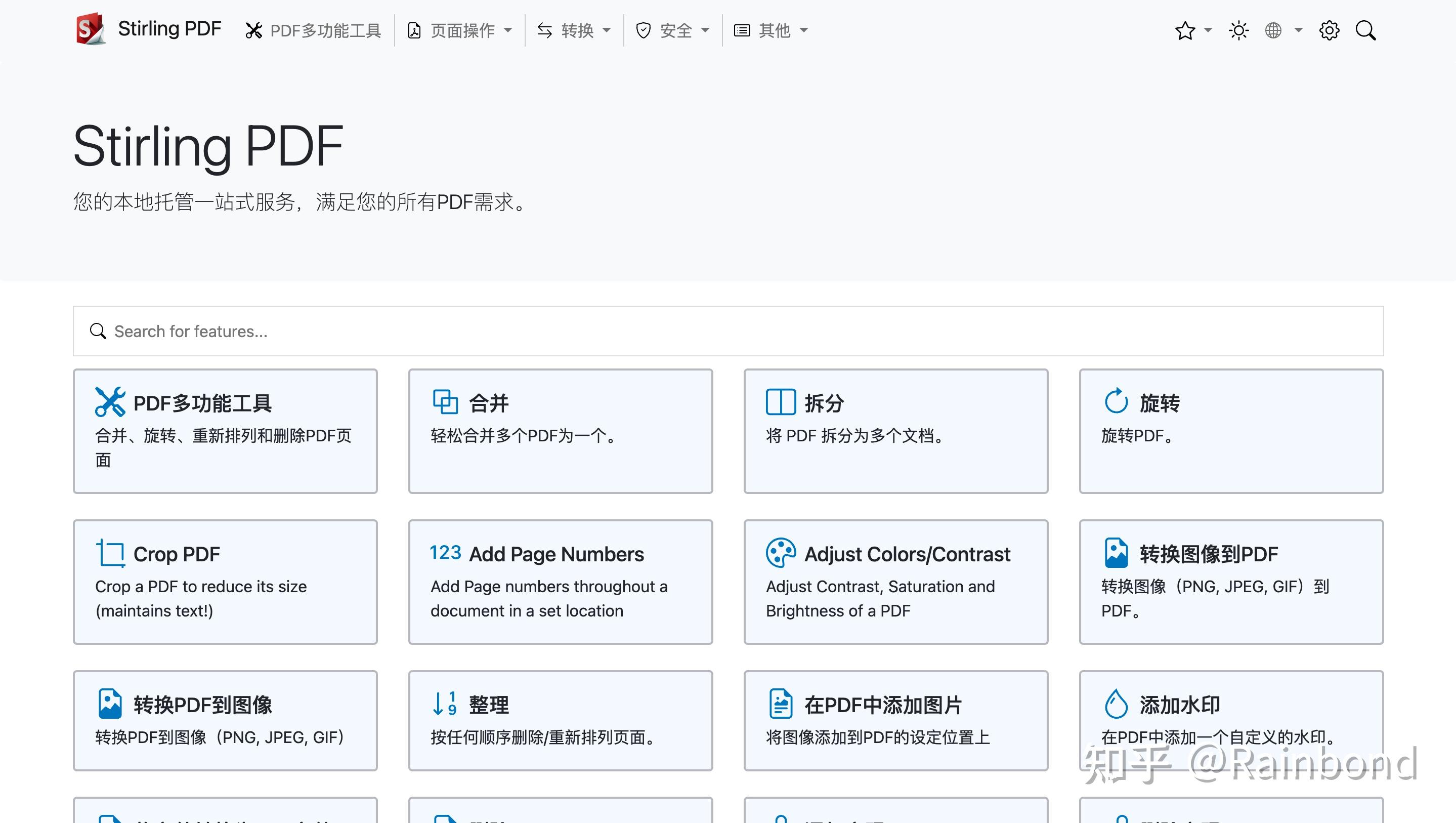The image size is (1456, 823).
Task: Click the image file icon on 转换图像到PDF
Action: (x=1116, y=553)
